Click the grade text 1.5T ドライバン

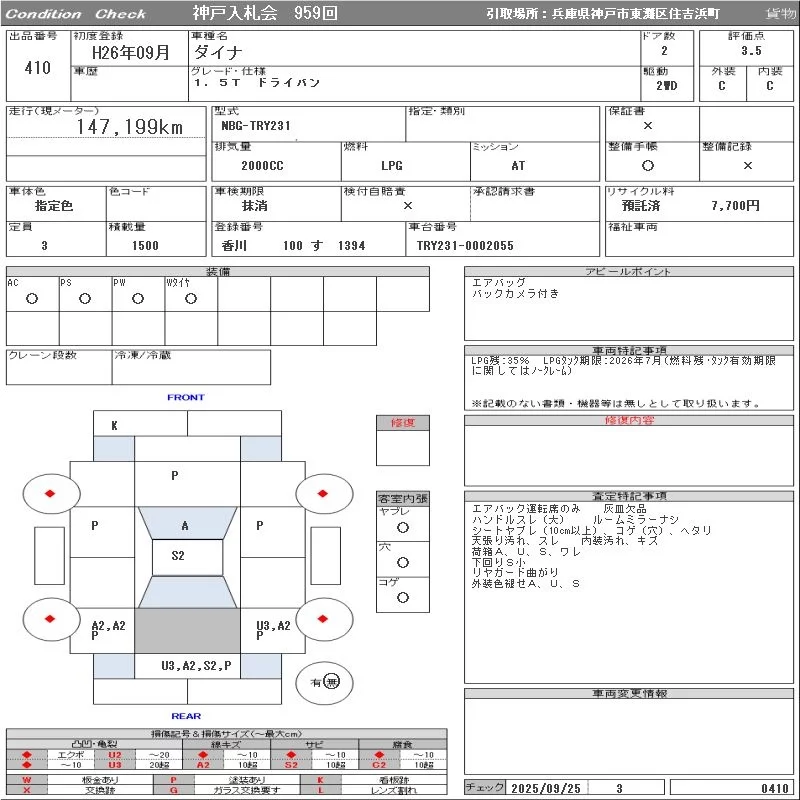click(x=257, y=83)
